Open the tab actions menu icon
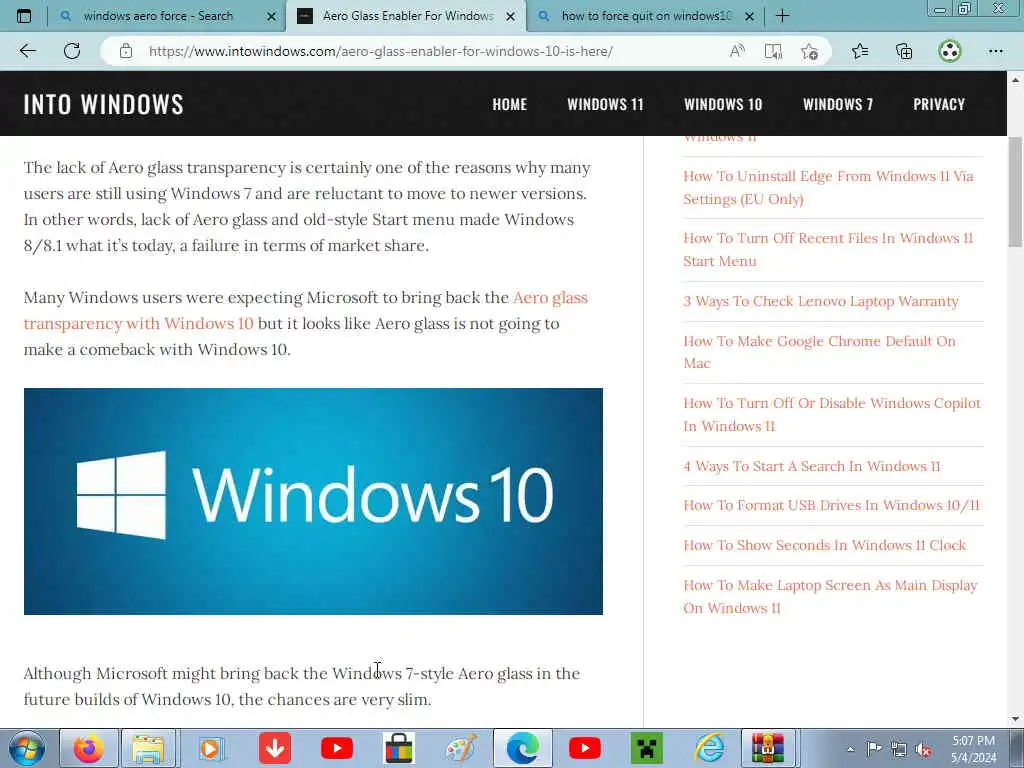The height and width of the screenshot is (768, 1024). click(24, 16)
